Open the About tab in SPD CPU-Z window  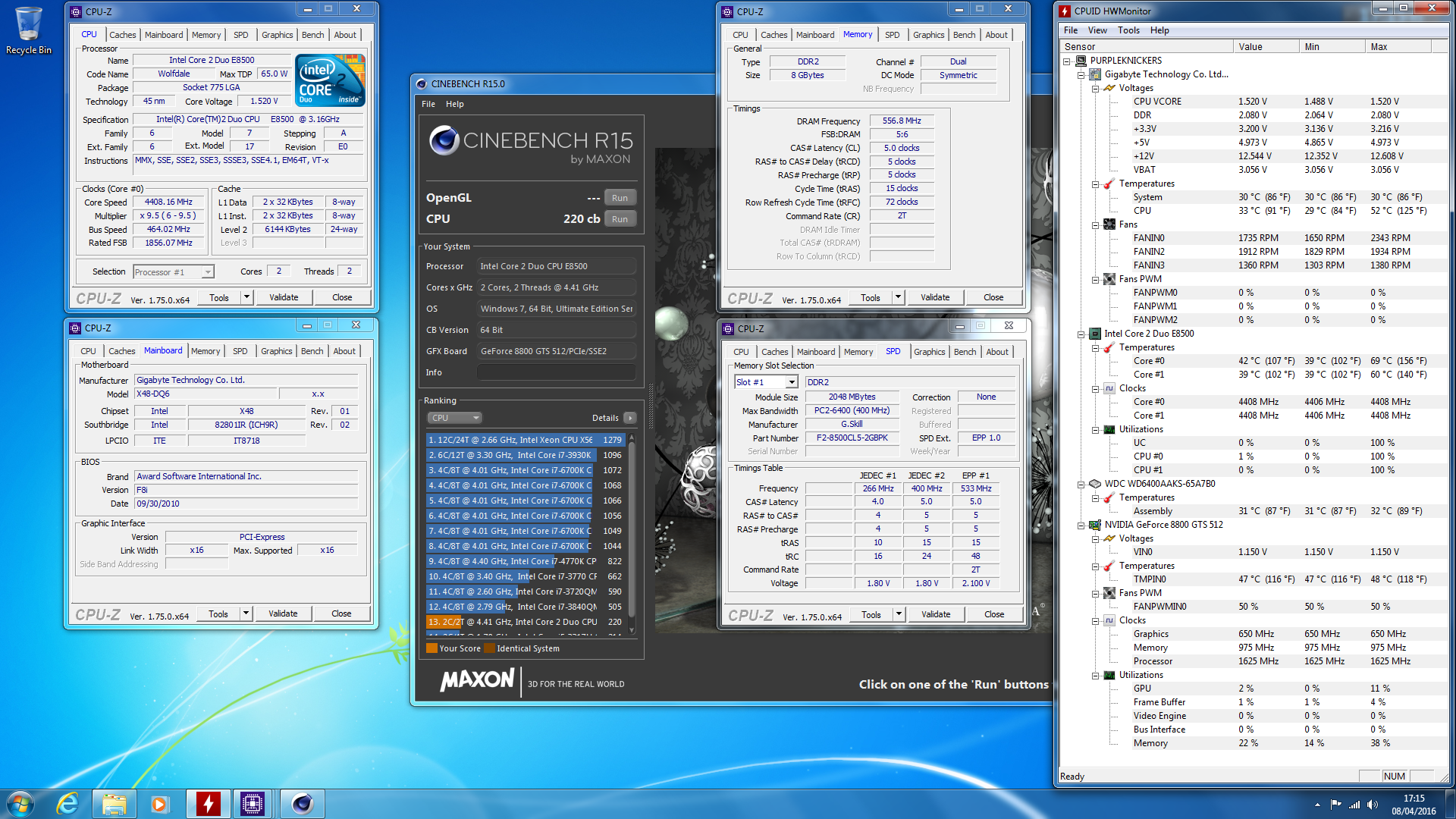997,352
